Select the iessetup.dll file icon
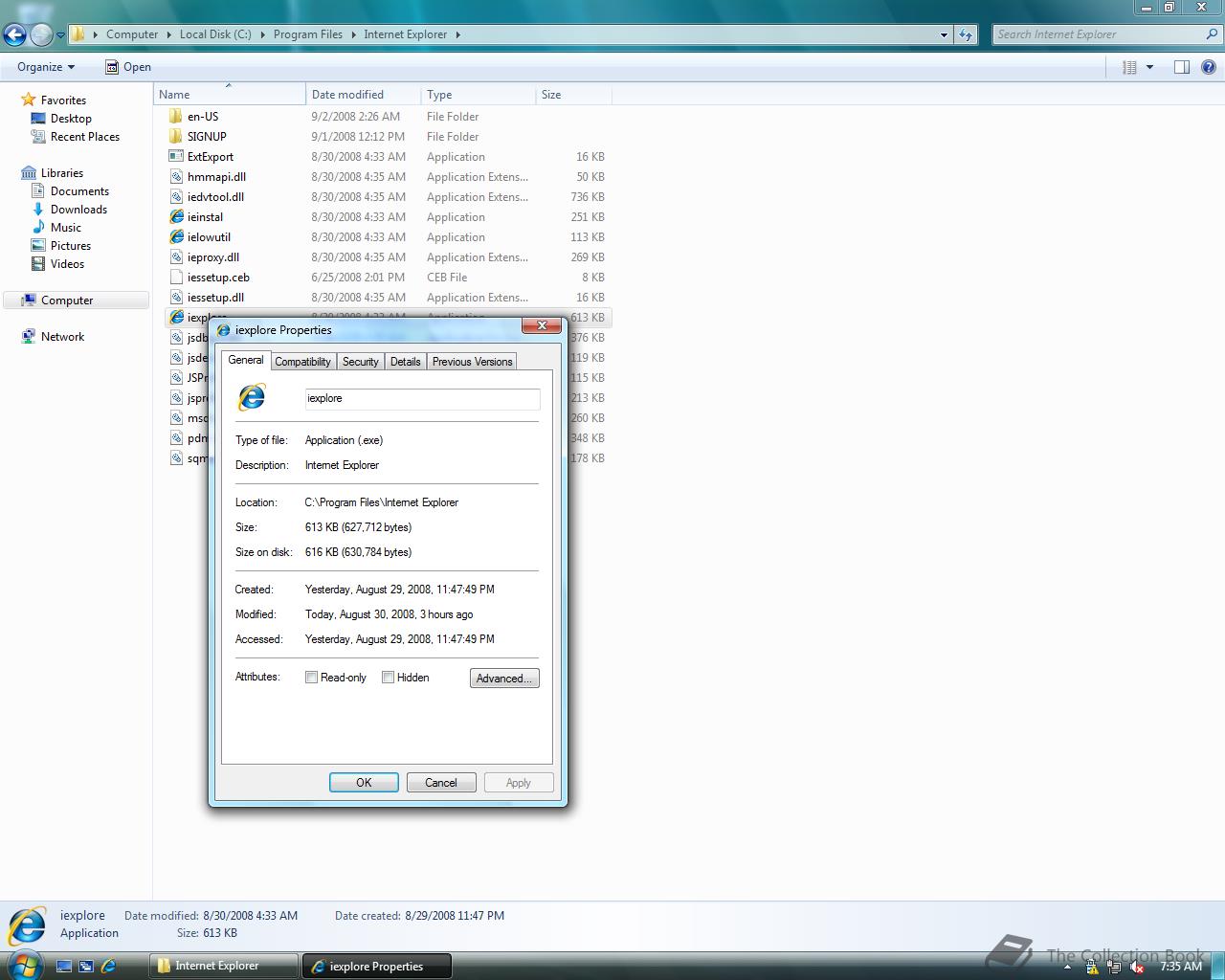 click(x=176, y=298)
